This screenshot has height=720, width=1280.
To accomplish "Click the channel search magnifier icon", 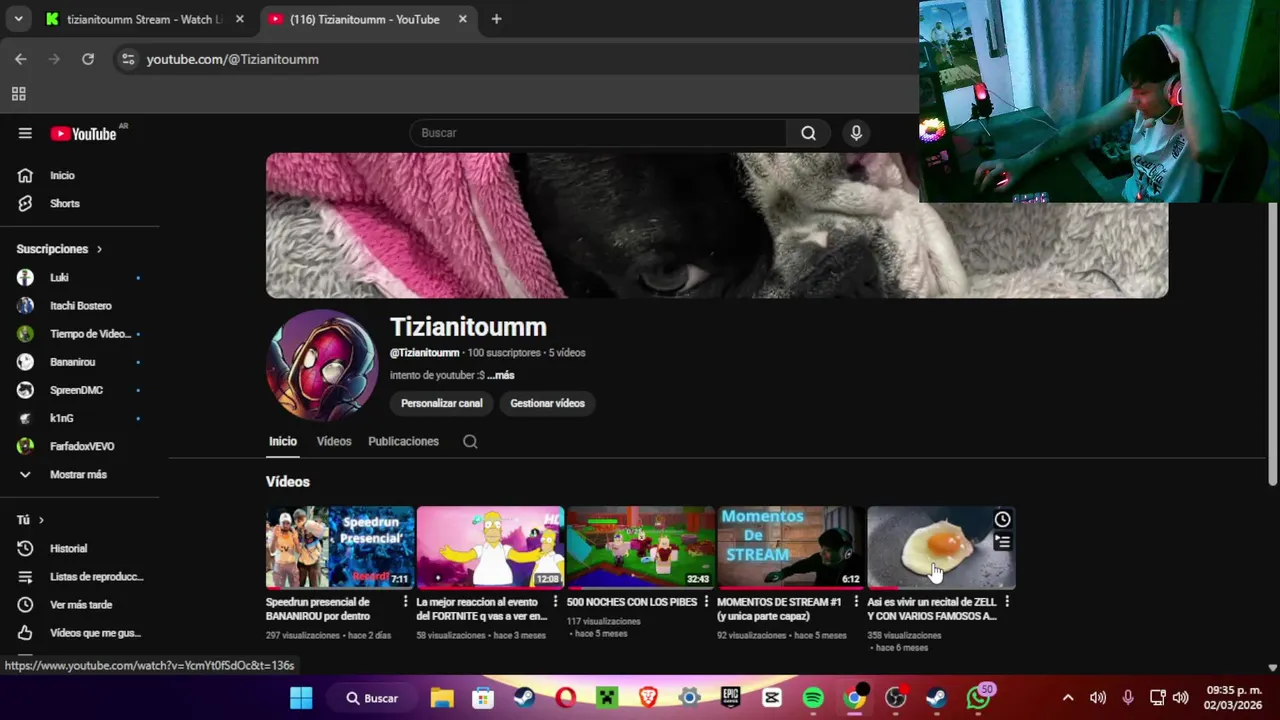I will pyautogui.click(x=470, y=441).
